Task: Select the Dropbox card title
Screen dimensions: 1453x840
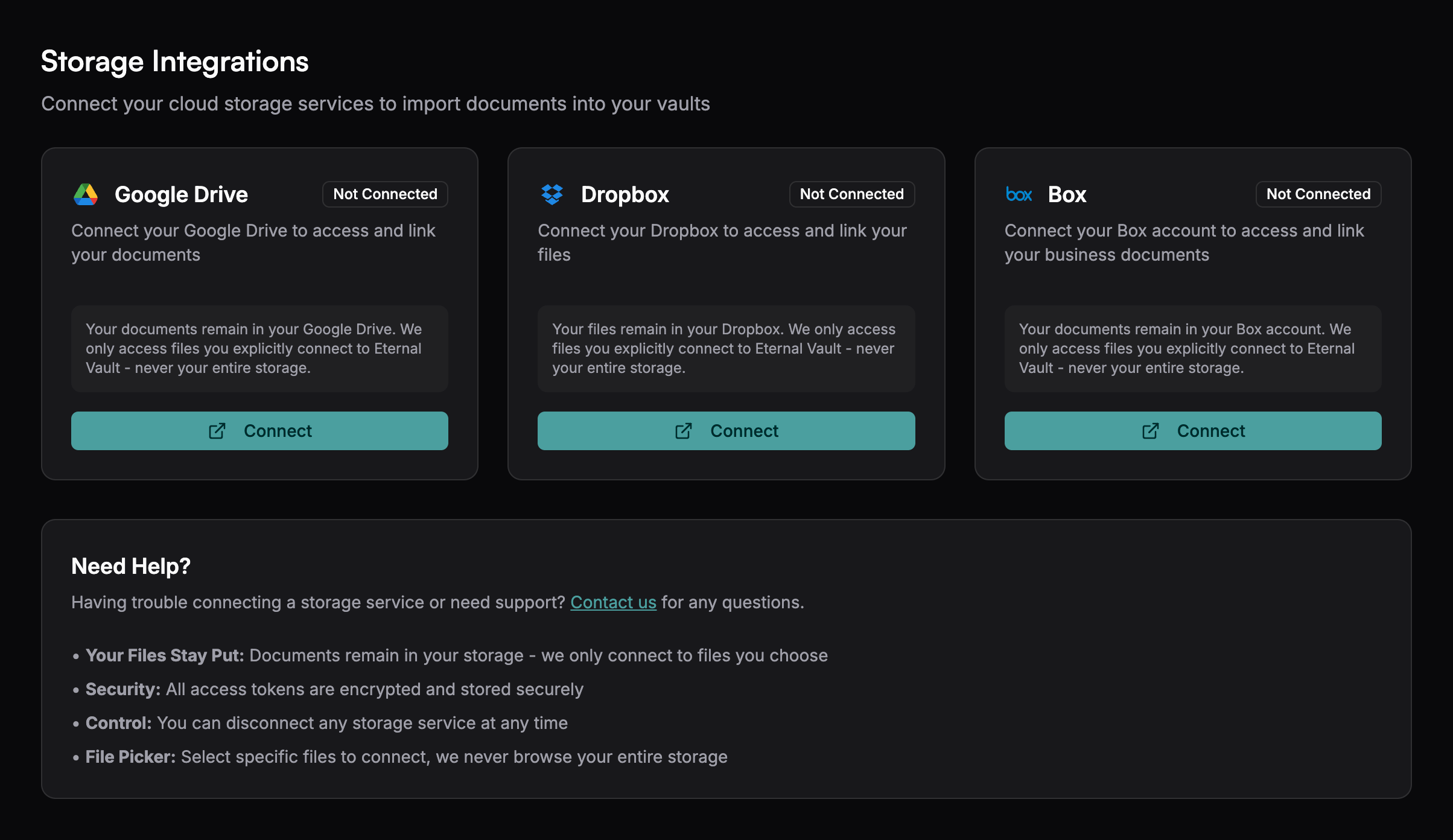Action: [625, 194]
